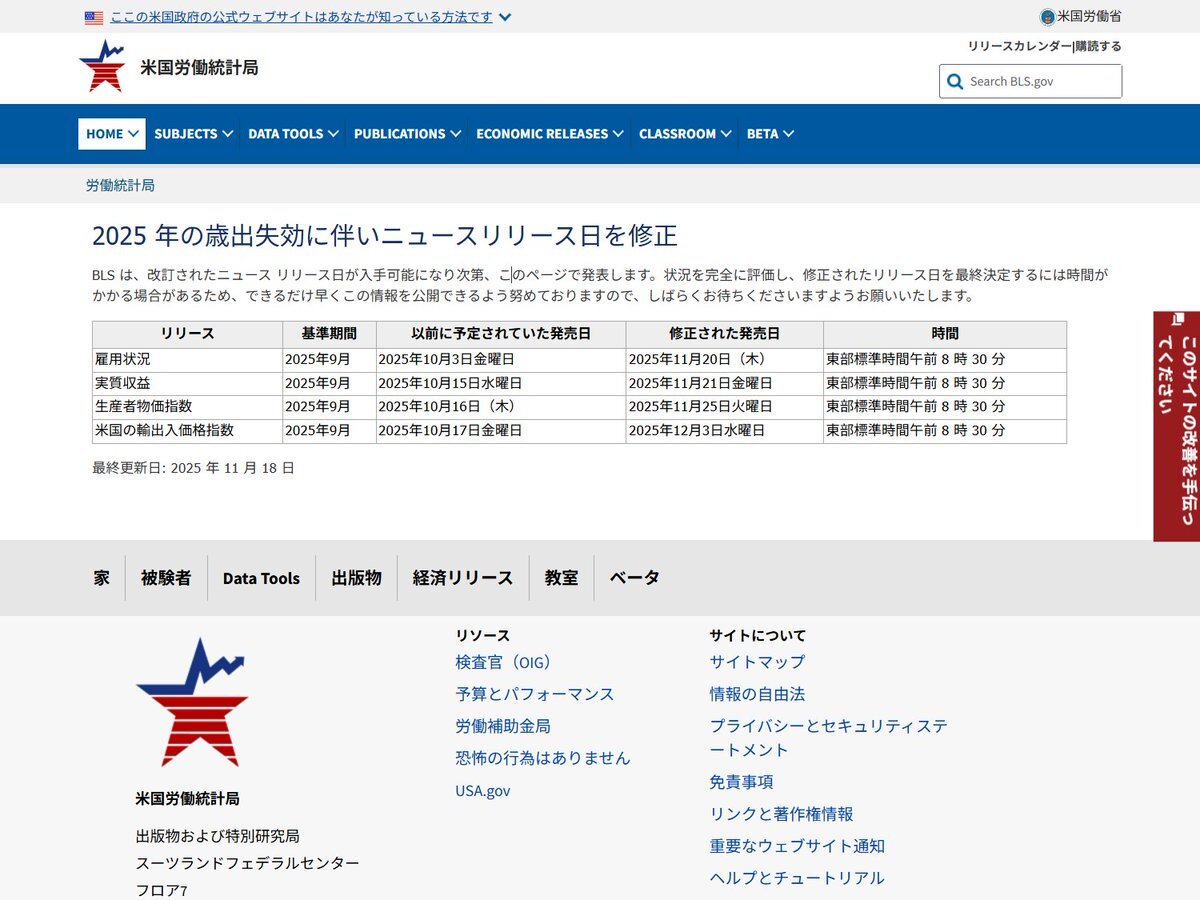The width and height of the screenshot is (1200, 900).
Task: Click the 労働統計局 breadcrumb link
Action: coord(120,185)
